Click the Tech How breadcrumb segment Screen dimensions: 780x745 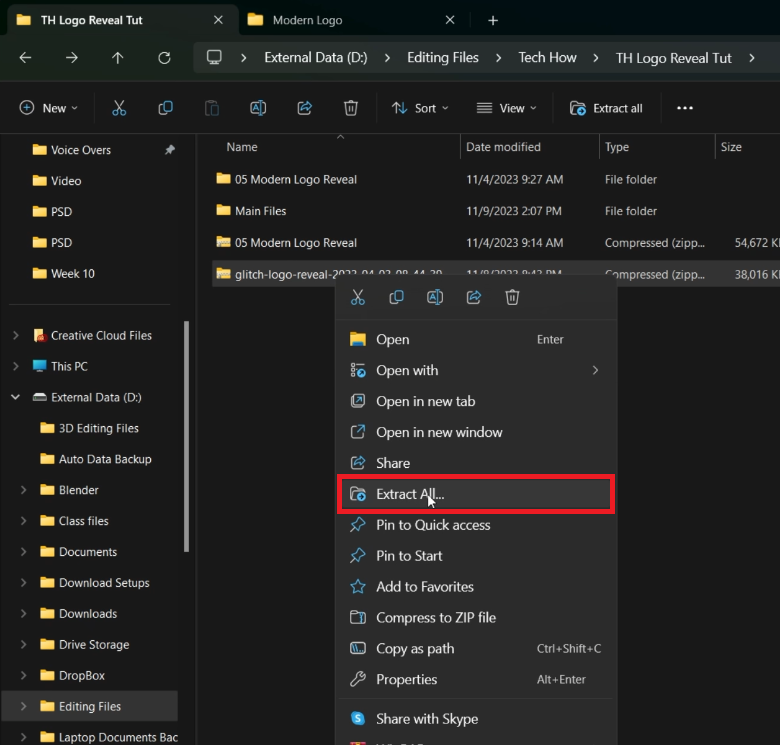547,58
